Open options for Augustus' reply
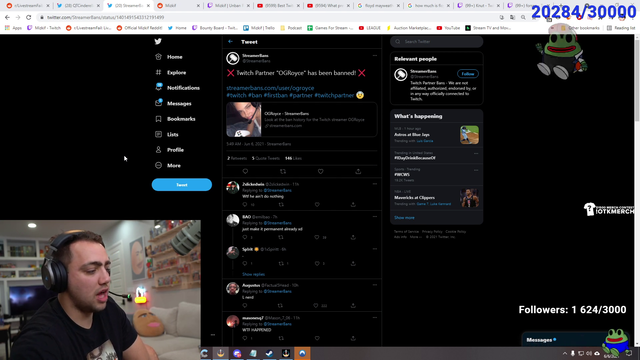This screenshot has width=640, height=360. 375,285
